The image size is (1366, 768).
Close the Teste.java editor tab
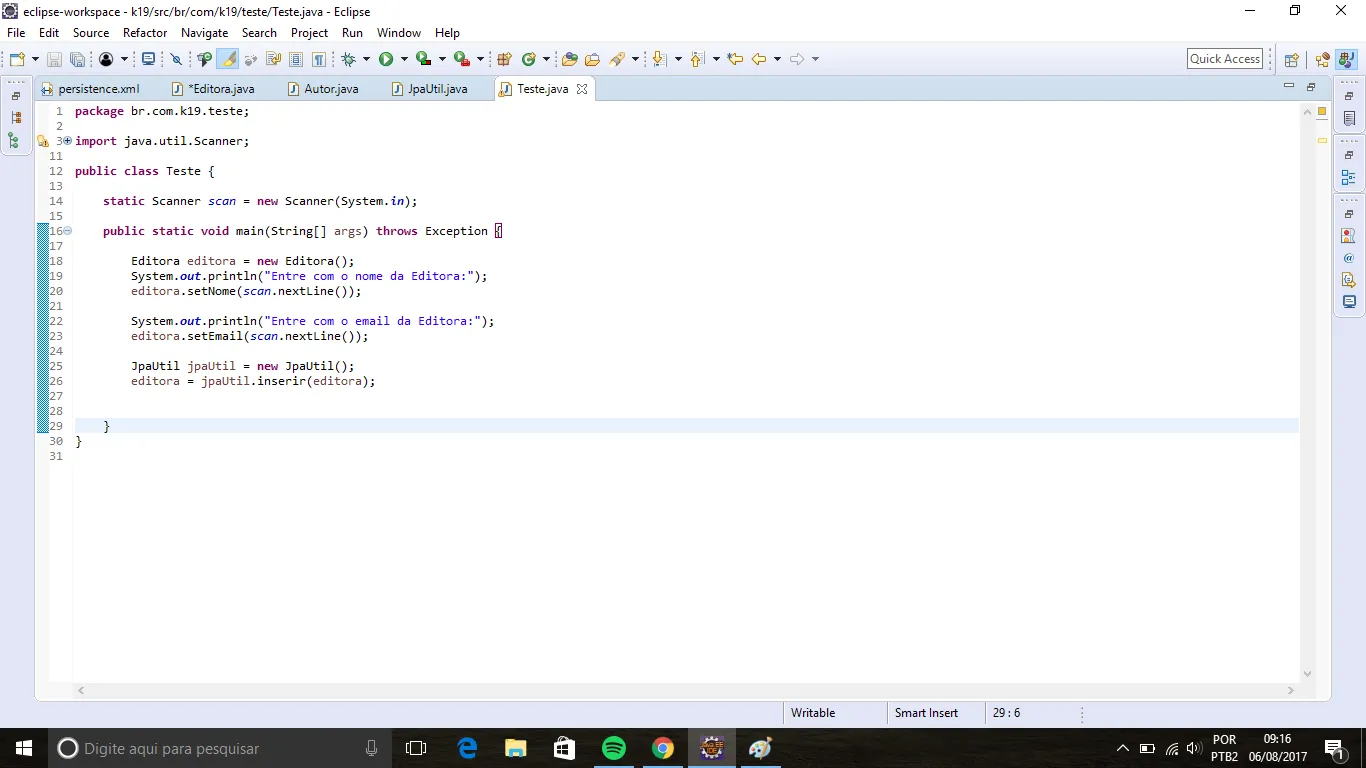[x=582, y=89]
